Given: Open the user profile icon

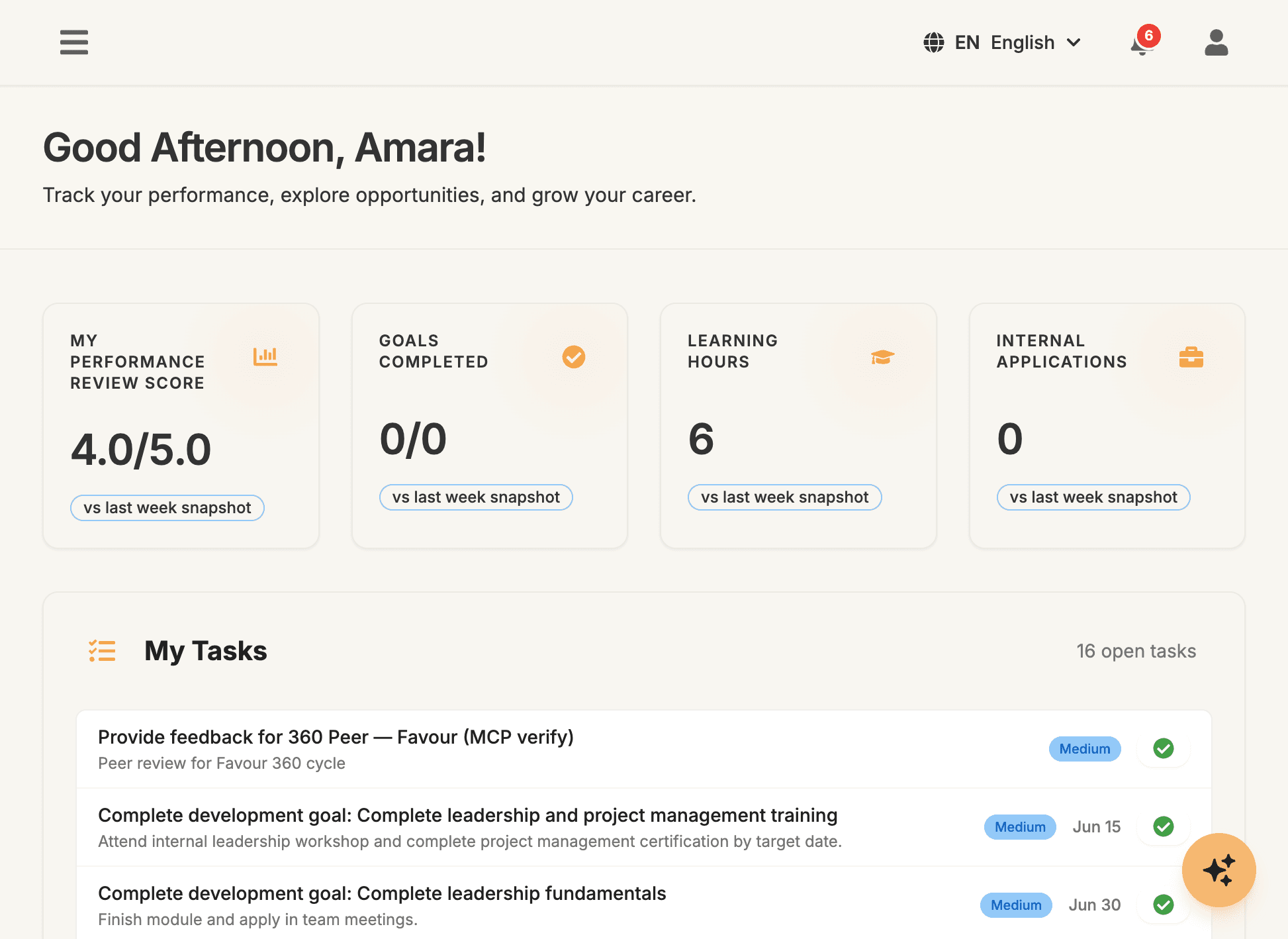Looking at the screenshot, I should click(1216, 43).
